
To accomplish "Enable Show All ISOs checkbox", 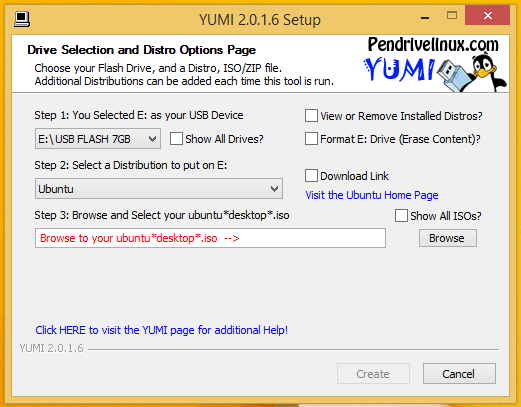I will [401, 216].
